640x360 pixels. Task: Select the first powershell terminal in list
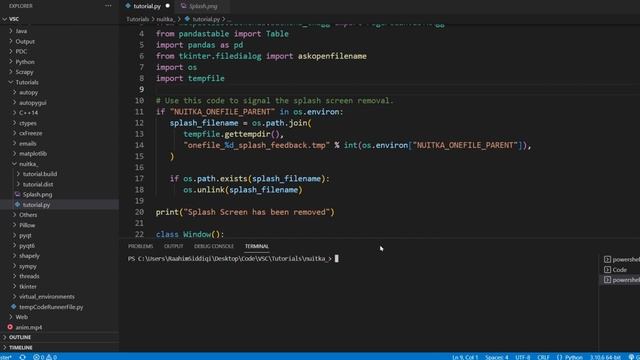[622, 259]
